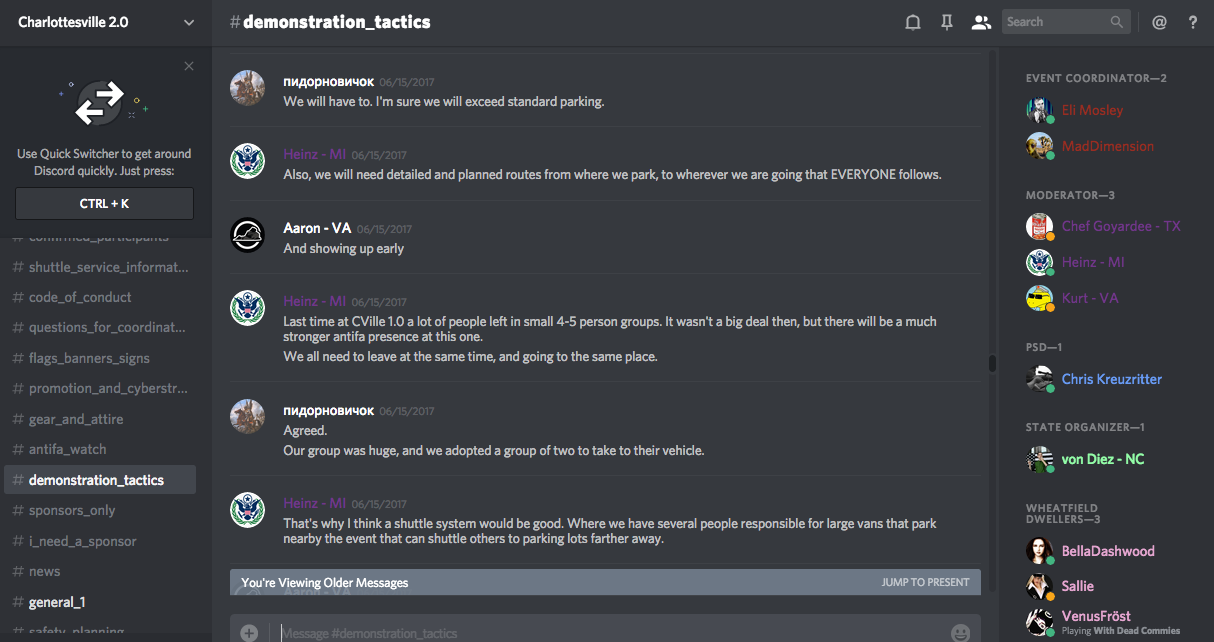Click the attach file plus icon
This screenshot has width=1214, height=642.
click(x=249, y=632)
